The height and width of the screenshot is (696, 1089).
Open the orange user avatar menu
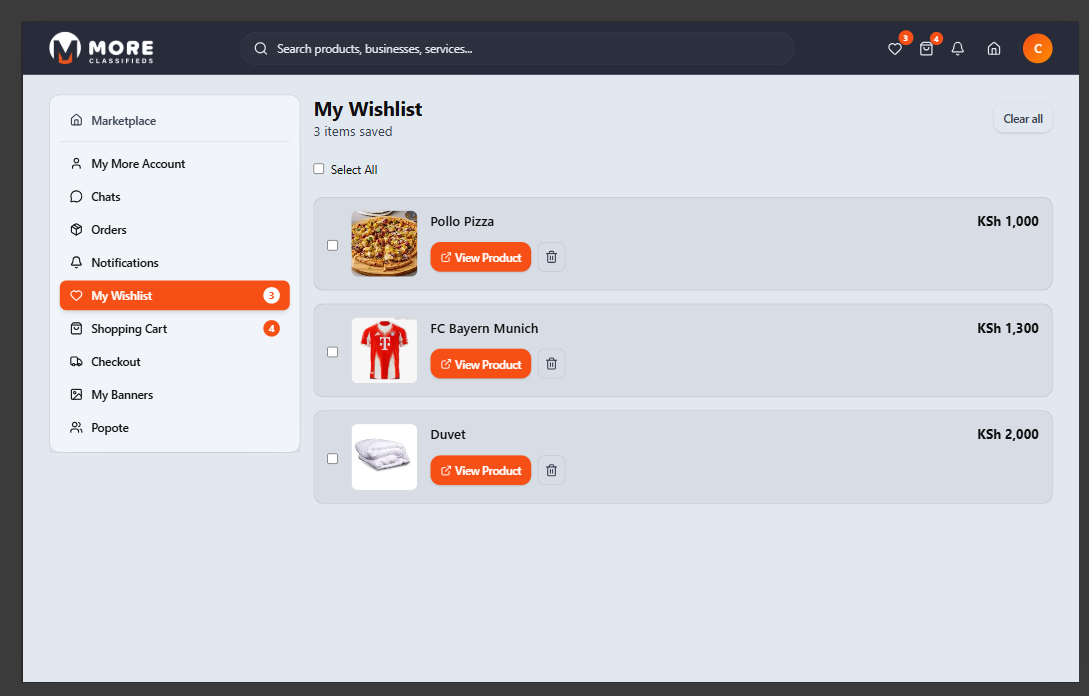1037,48
